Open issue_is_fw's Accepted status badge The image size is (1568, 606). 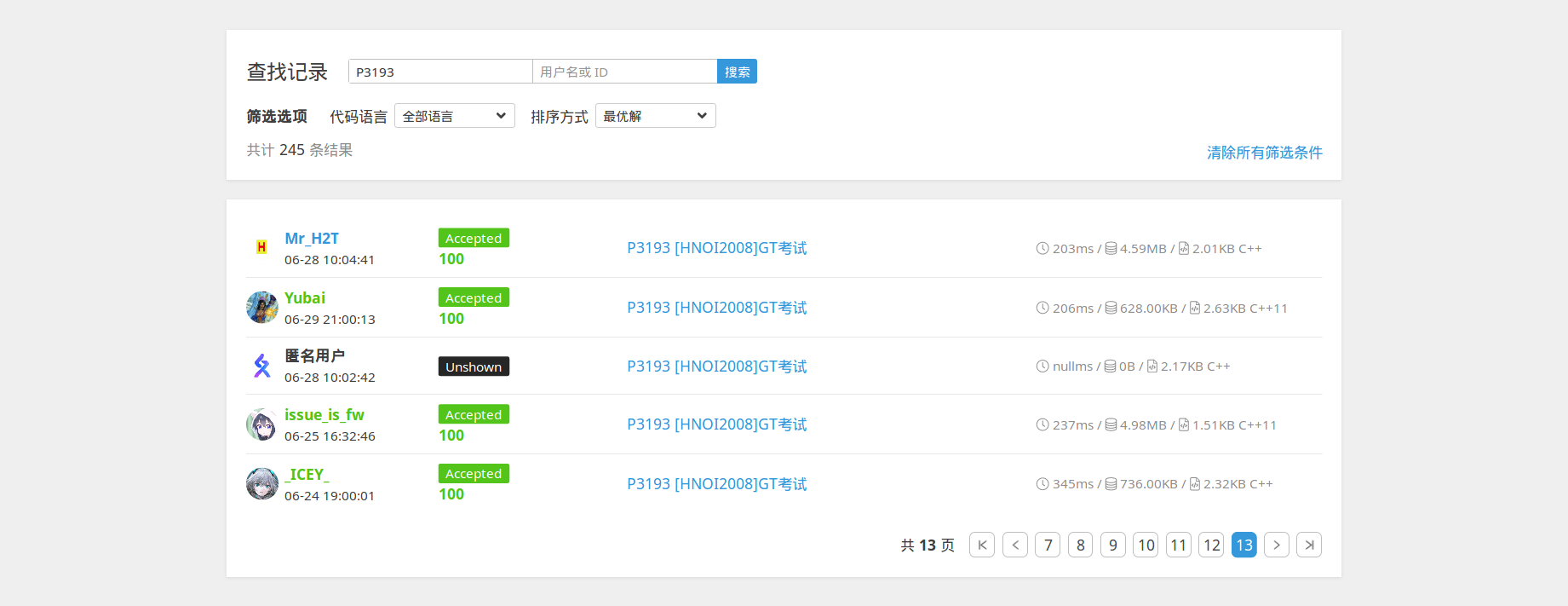(474, 415)
